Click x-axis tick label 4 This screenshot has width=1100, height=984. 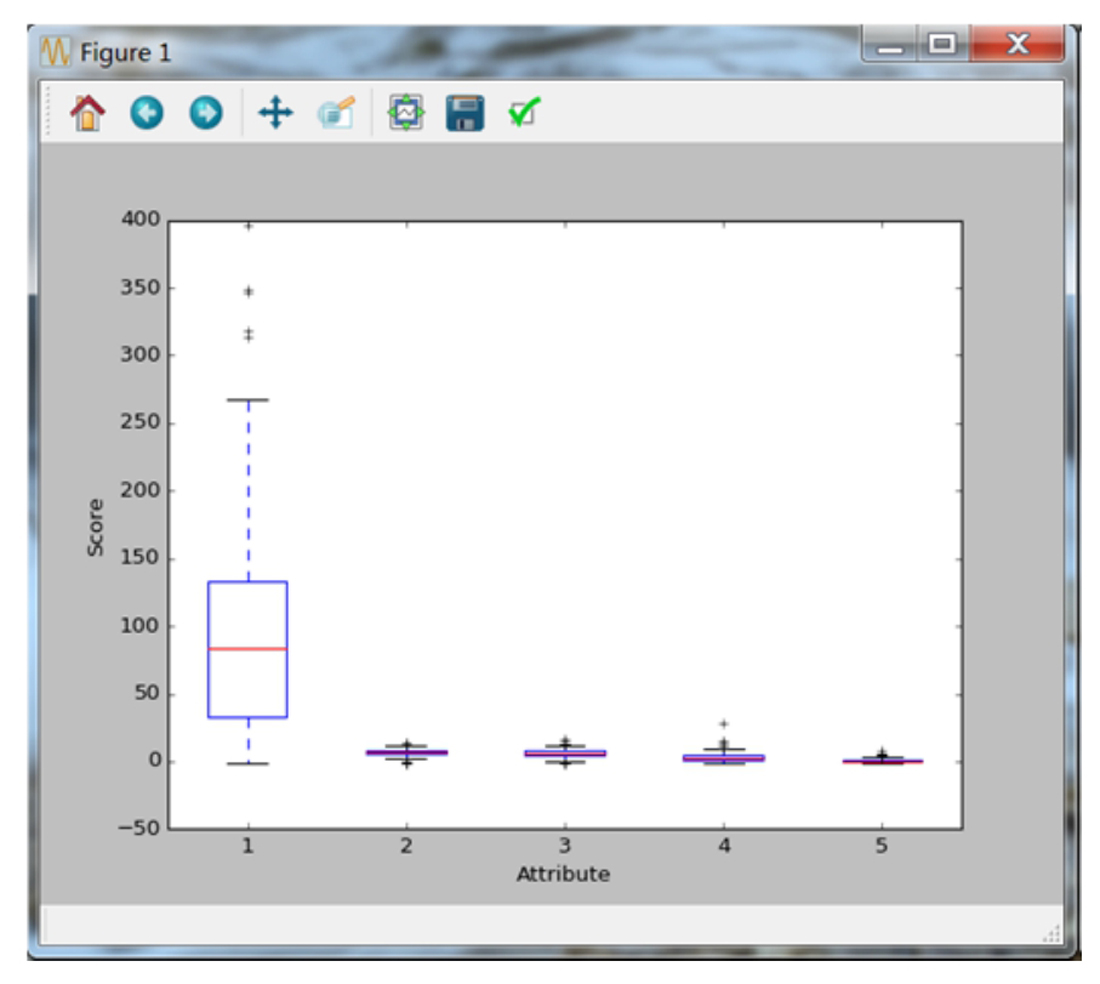(x=724, y=846)
